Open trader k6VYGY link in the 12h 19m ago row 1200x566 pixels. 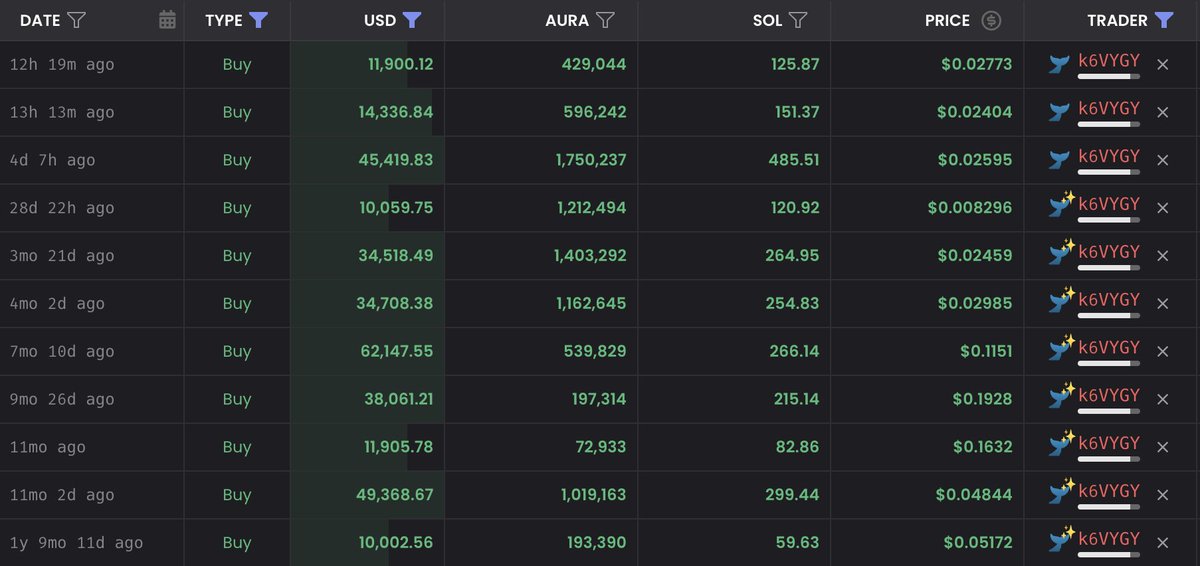click(x=1109, y=60)
